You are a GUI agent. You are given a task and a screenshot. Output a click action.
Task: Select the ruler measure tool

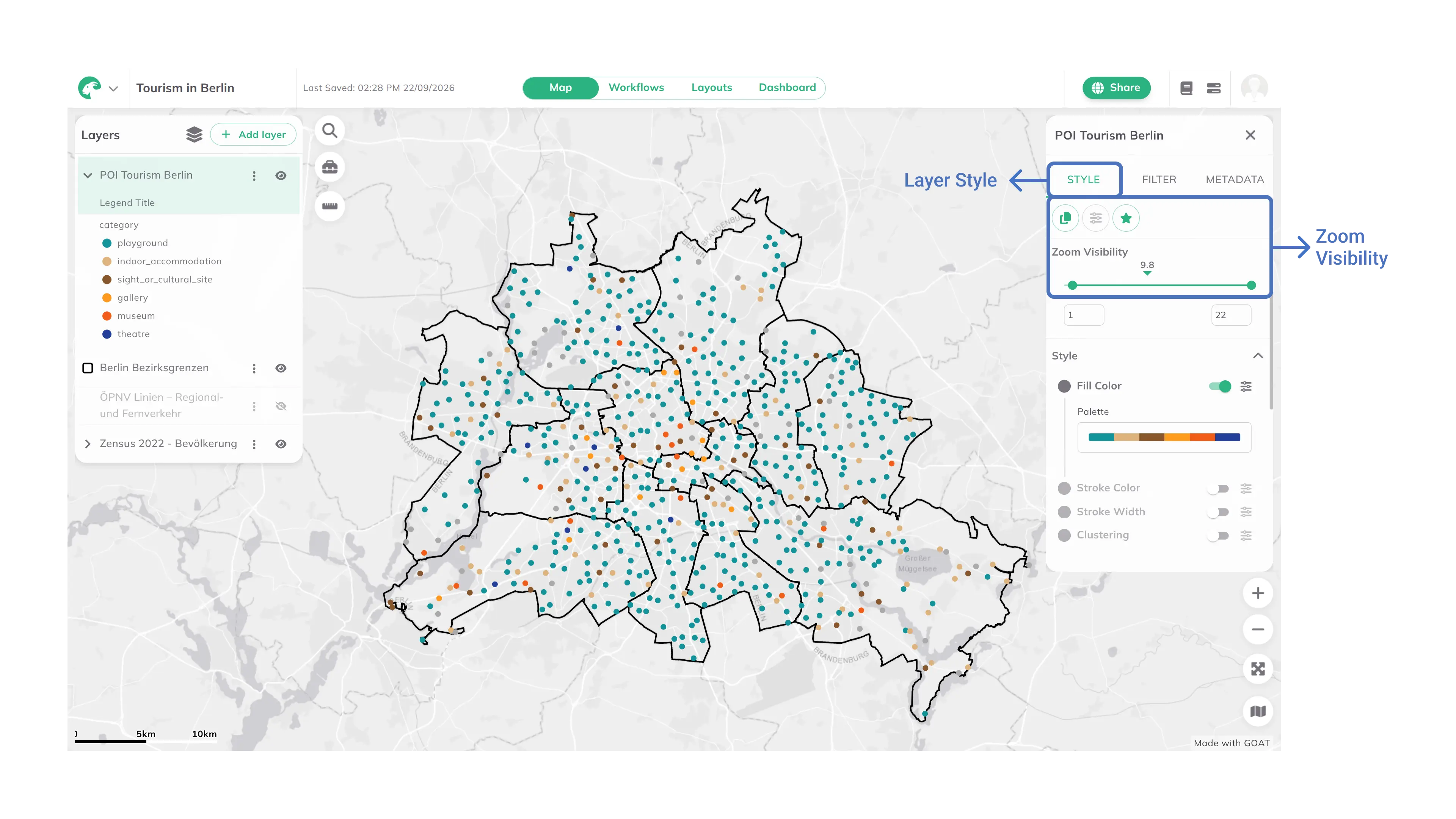tap(329, 206)
